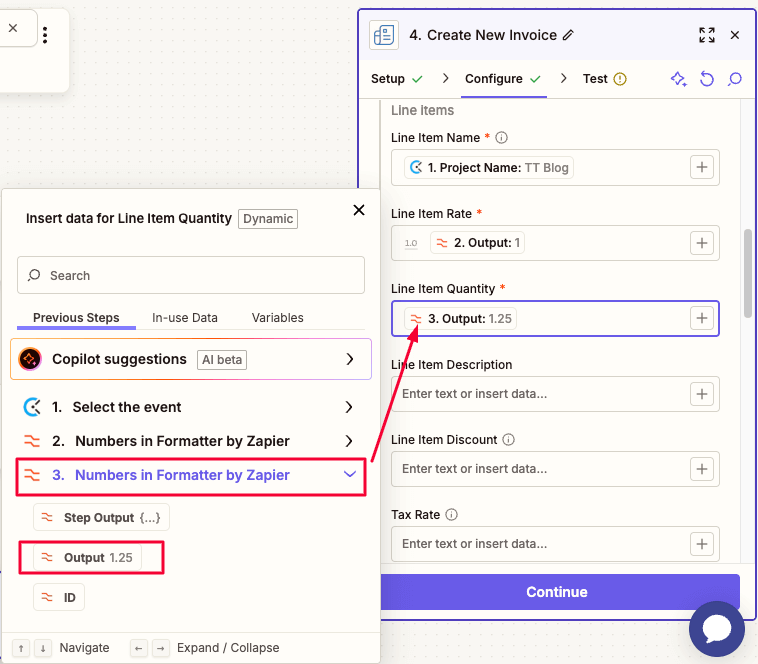Click the left arrow Collapse key icon
Viewport: 758px width, 664px height.
click(x=139, y=648)
